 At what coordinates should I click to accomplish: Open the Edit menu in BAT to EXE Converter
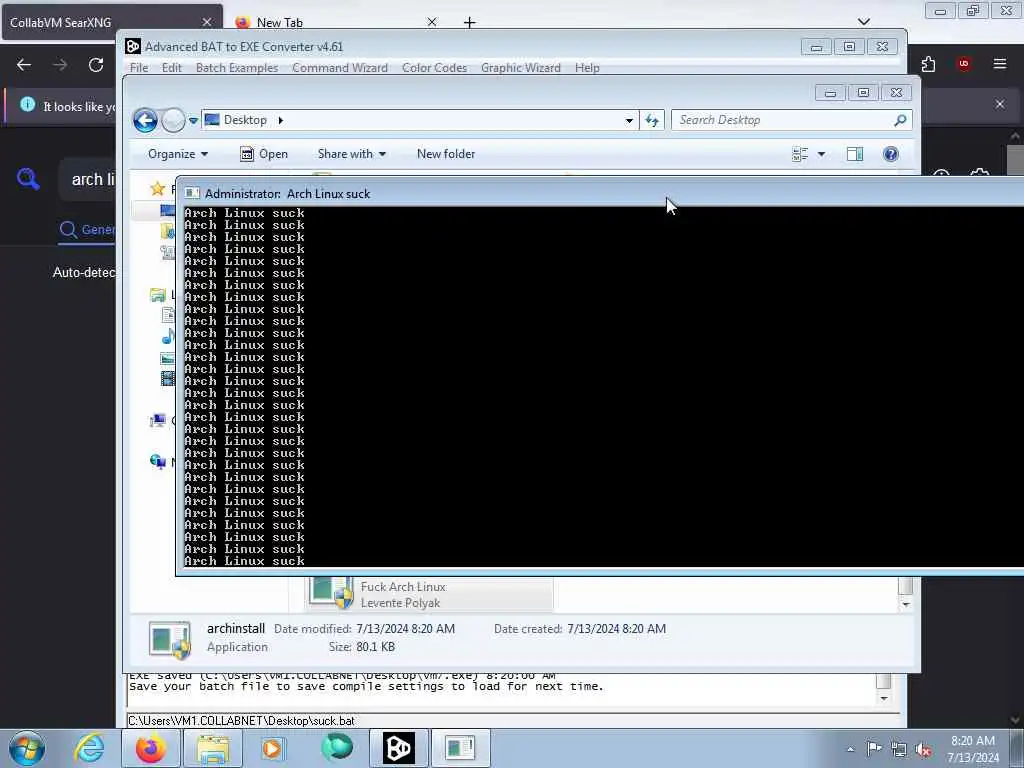pos(172,68)
